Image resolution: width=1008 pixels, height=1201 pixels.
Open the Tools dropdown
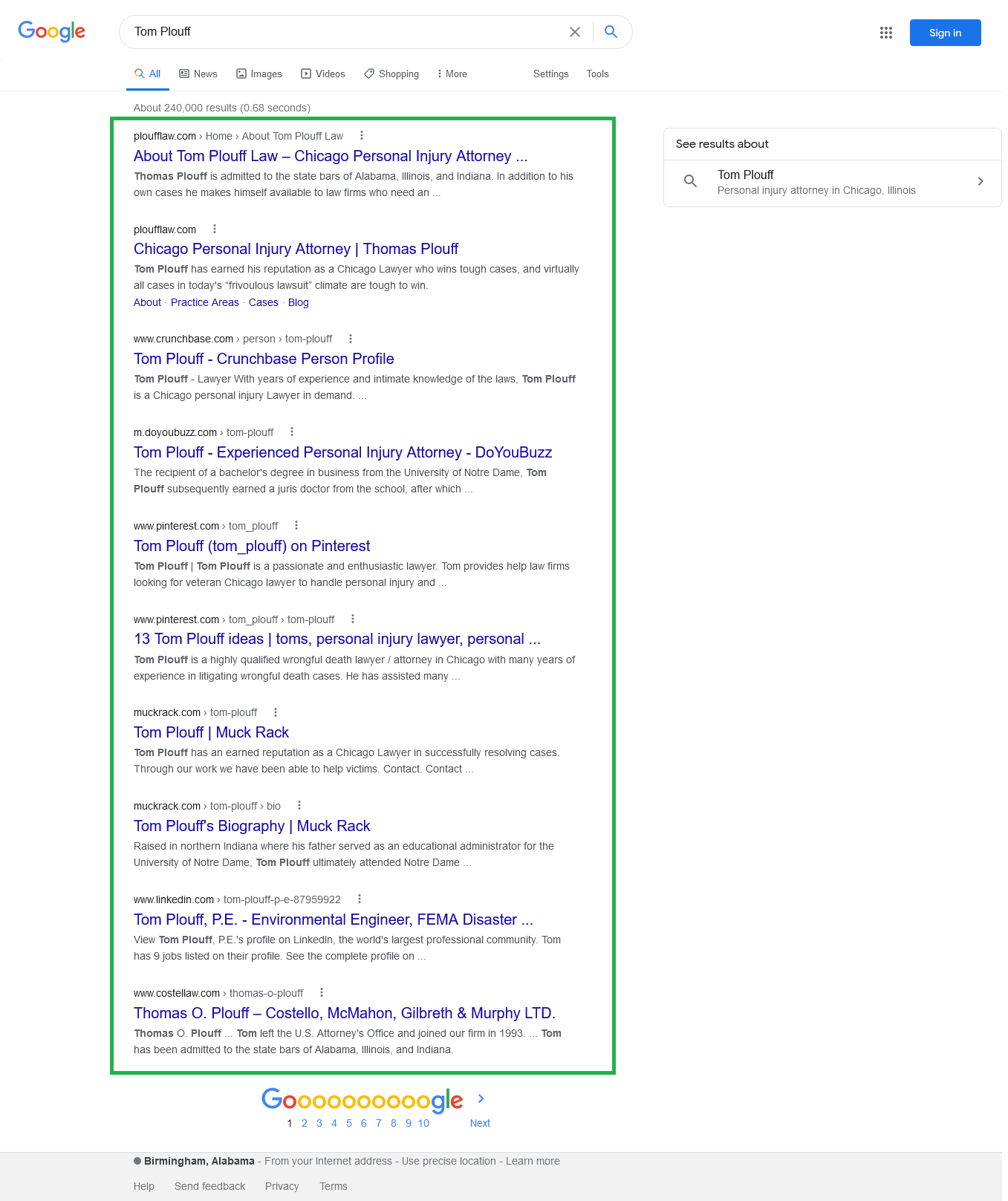click(598, 74)
